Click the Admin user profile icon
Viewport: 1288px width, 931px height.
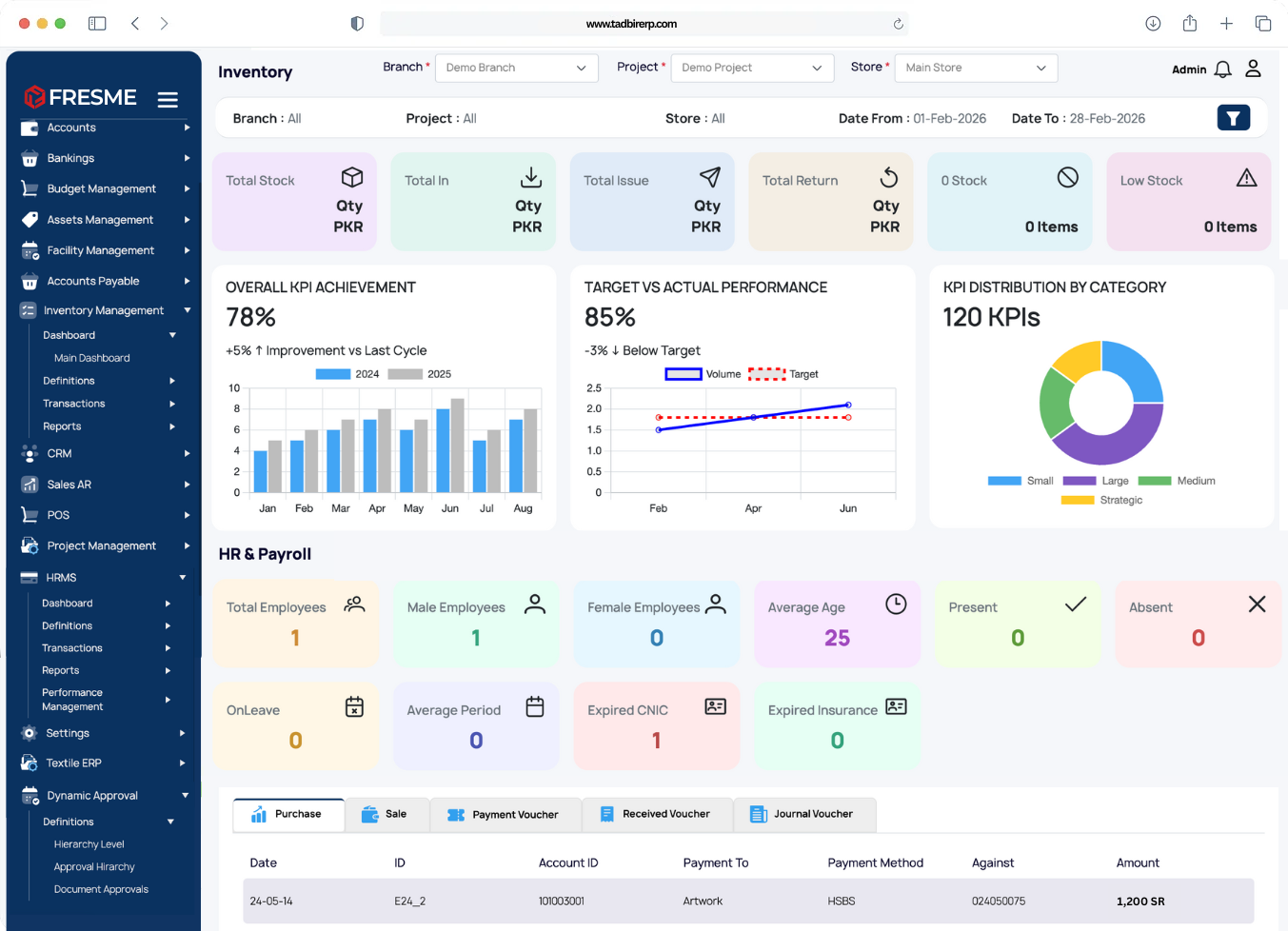click(1253, 69)
